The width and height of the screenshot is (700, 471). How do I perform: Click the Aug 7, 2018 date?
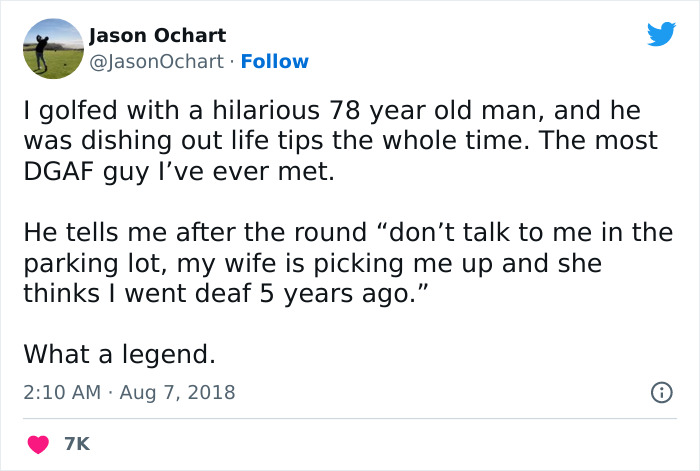click(180, 393)
